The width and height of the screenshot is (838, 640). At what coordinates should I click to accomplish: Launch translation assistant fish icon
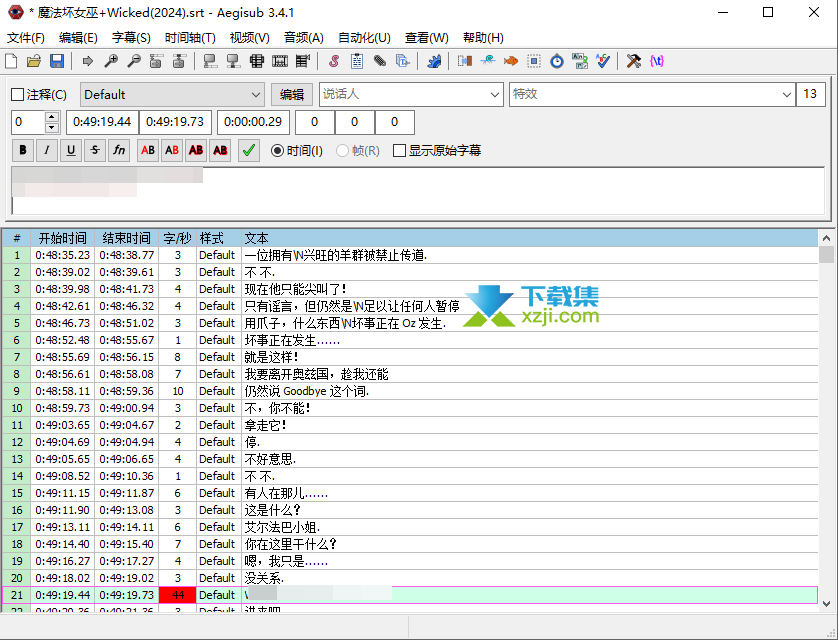[510, 61]
